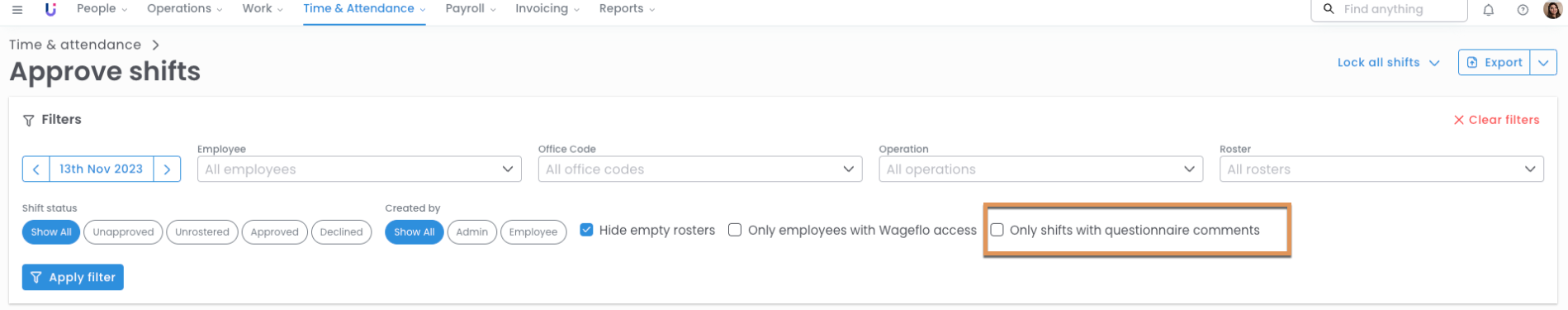
Task: Uncheck Hide empty rosters
Action: coord(586,230)
